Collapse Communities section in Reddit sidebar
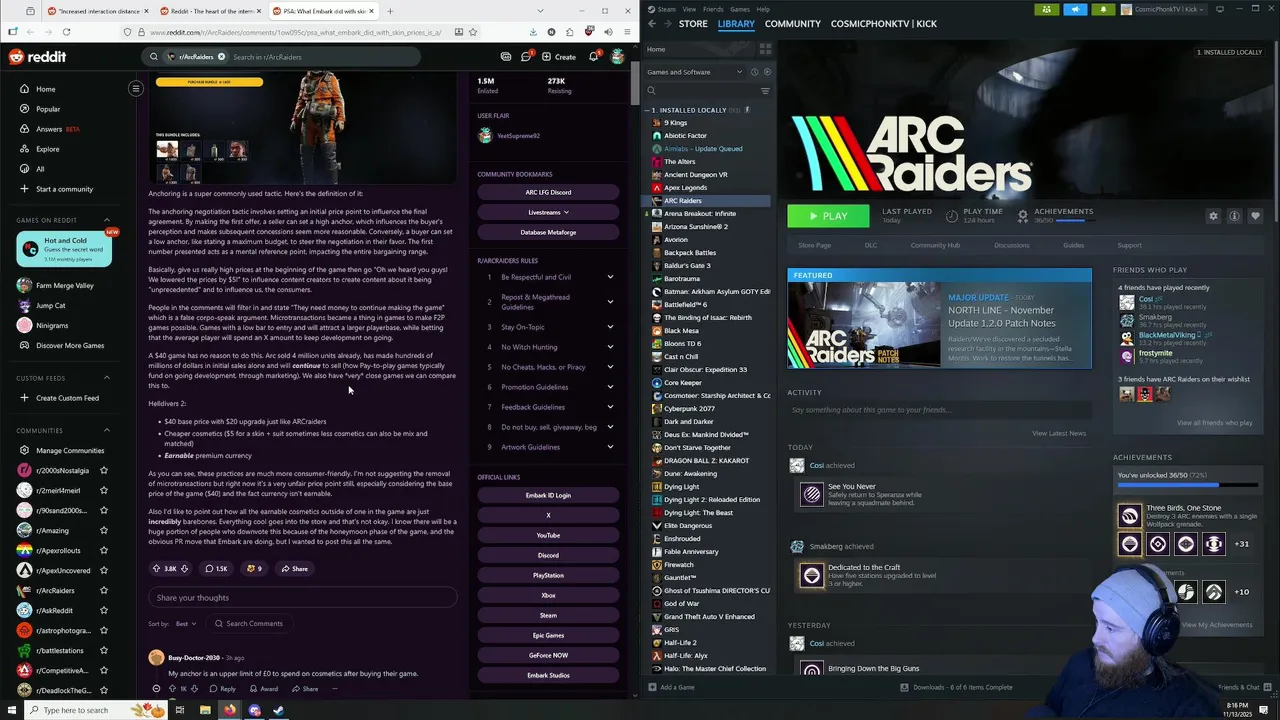This screenshot has width=1280, height=720. tap(107, 431)
